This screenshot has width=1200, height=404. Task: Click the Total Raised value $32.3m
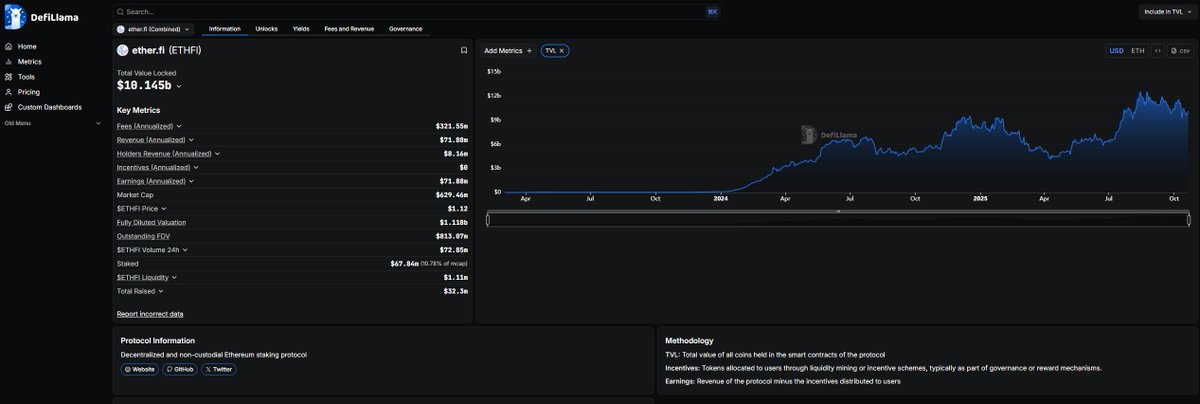tap(456, 291)
